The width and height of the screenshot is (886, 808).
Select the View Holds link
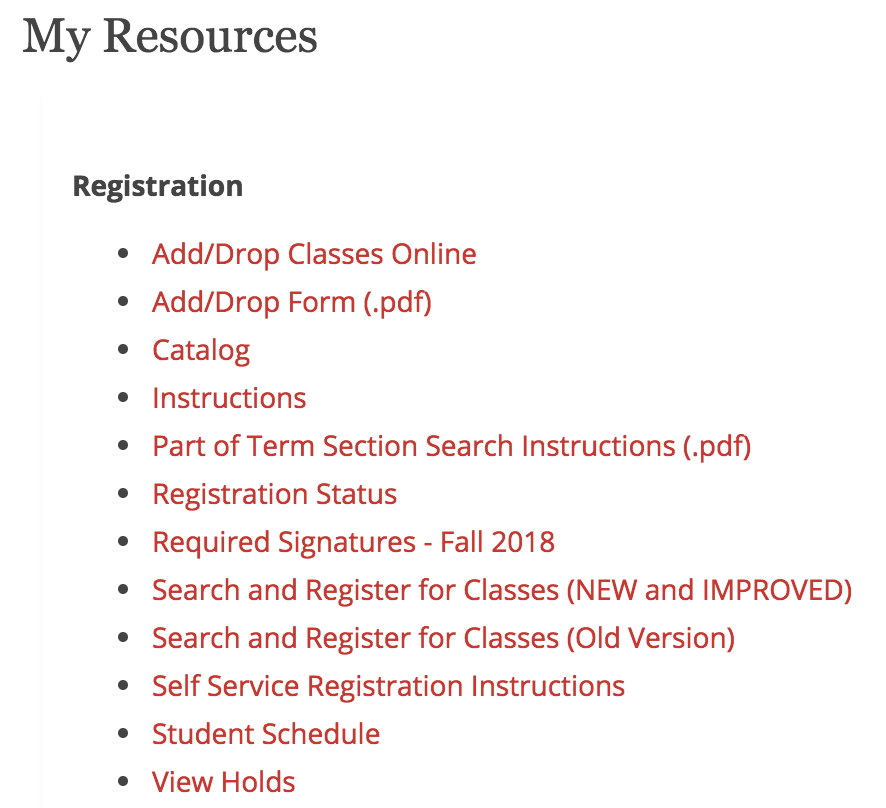coord(223,782)
